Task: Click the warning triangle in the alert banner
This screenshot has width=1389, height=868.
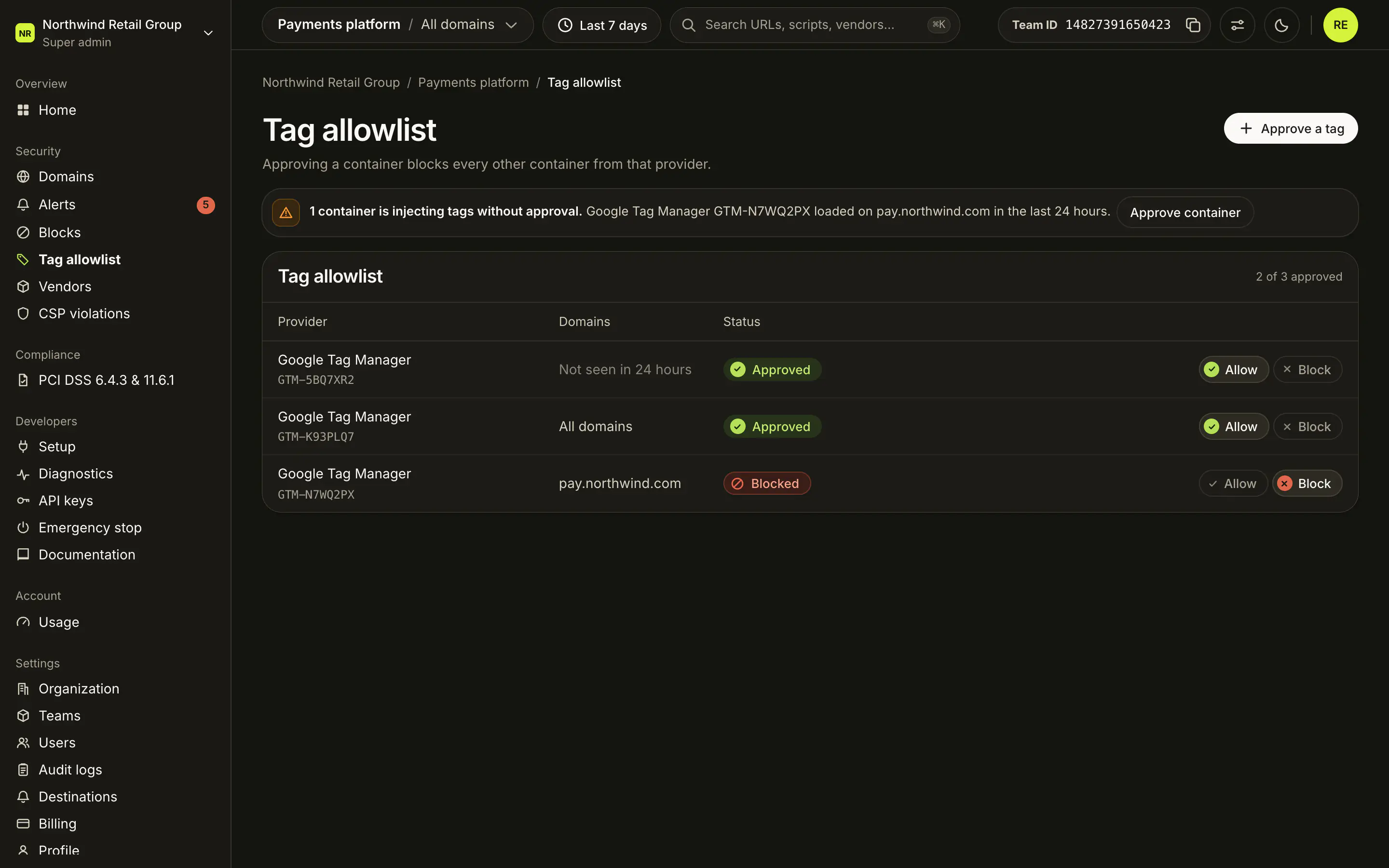Action: click(286, 212)
